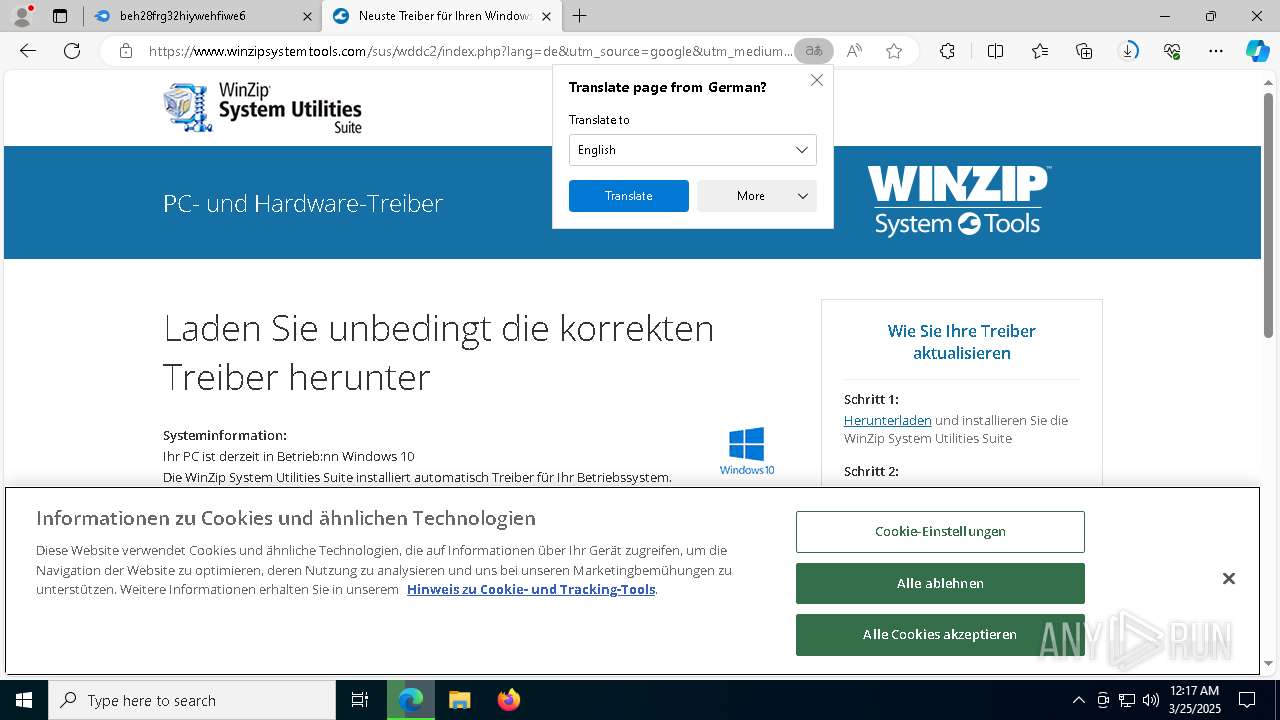The width and height of the screenshot is (1280, 720).
Task: Close the beh28frg32hiywehfiwe6 tab
Action: pyautogui.click(x=307, y=16)
